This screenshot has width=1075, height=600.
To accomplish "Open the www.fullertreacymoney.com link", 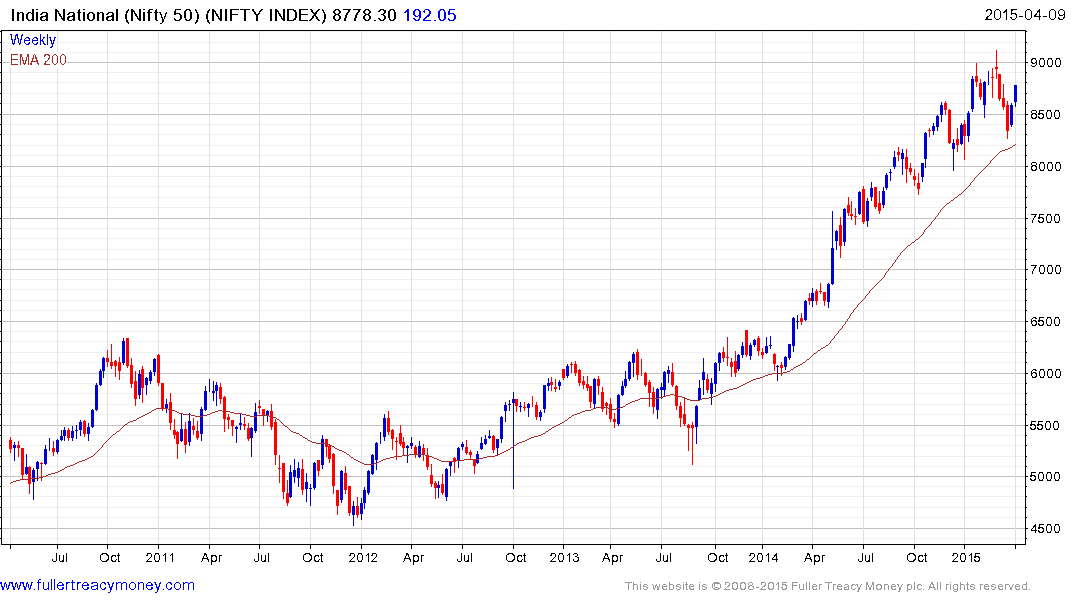I will (97, 586).
